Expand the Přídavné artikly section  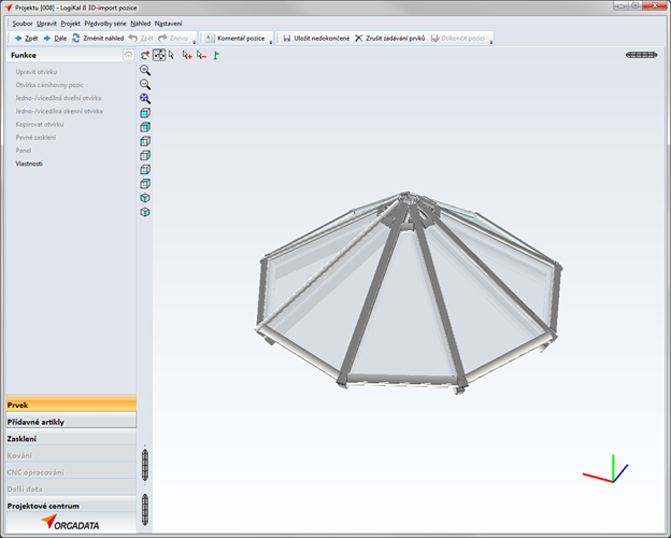(71, 421)
